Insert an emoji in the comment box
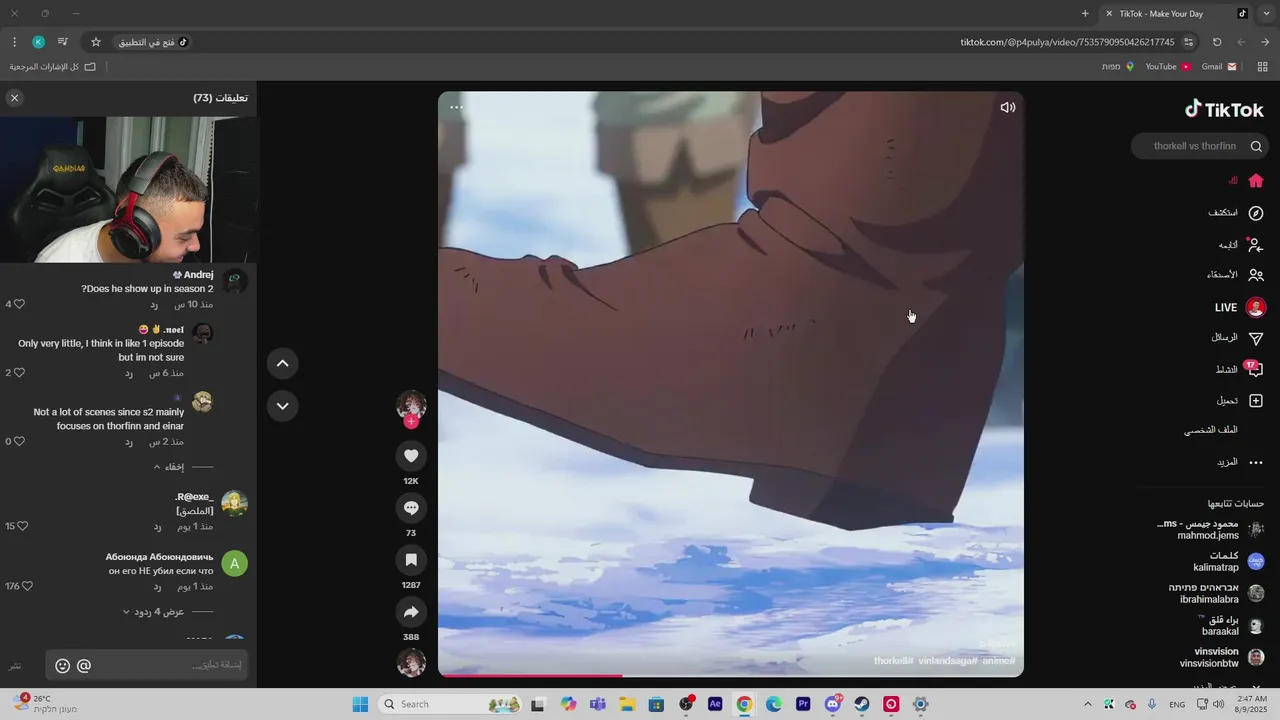The image size is (1280, 720). 62,665
